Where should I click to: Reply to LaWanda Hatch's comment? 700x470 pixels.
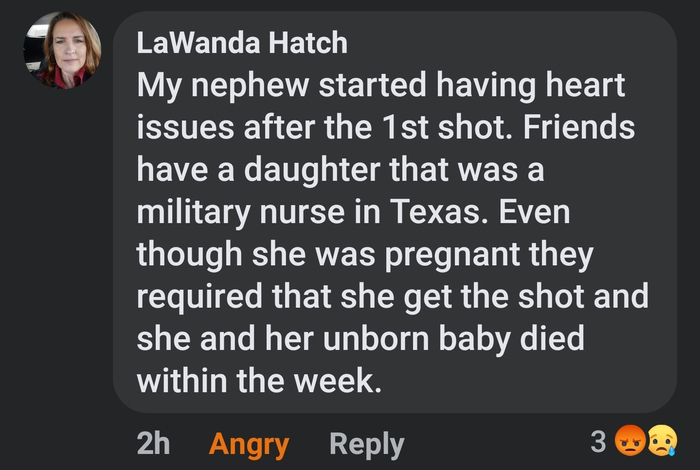366,444
